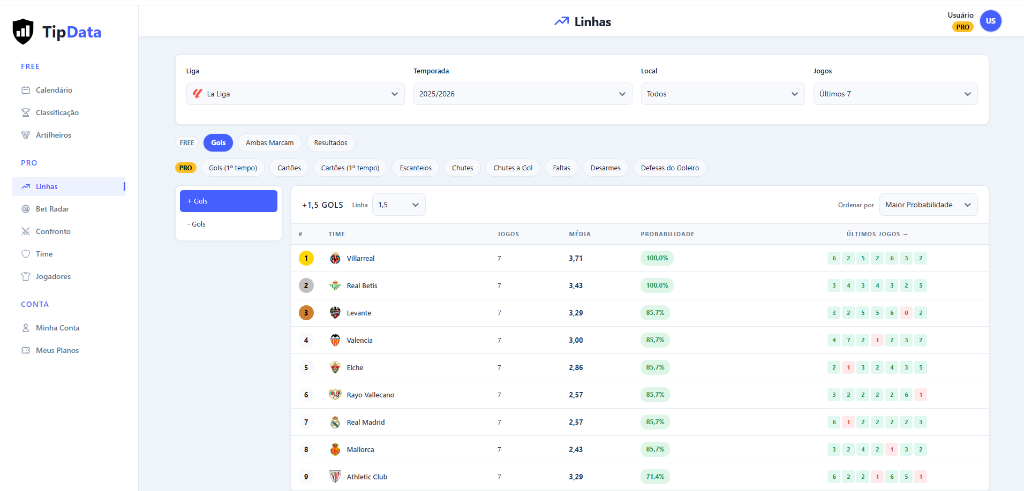This screenshot has width=1024, height=491.
Task: Click the Confronto crossed swords icon
Action: pos(25,231)
